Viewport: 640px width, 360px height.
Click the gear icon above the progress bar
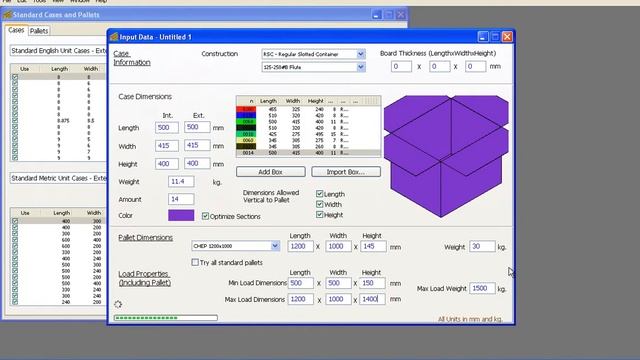tap(118, 304)
